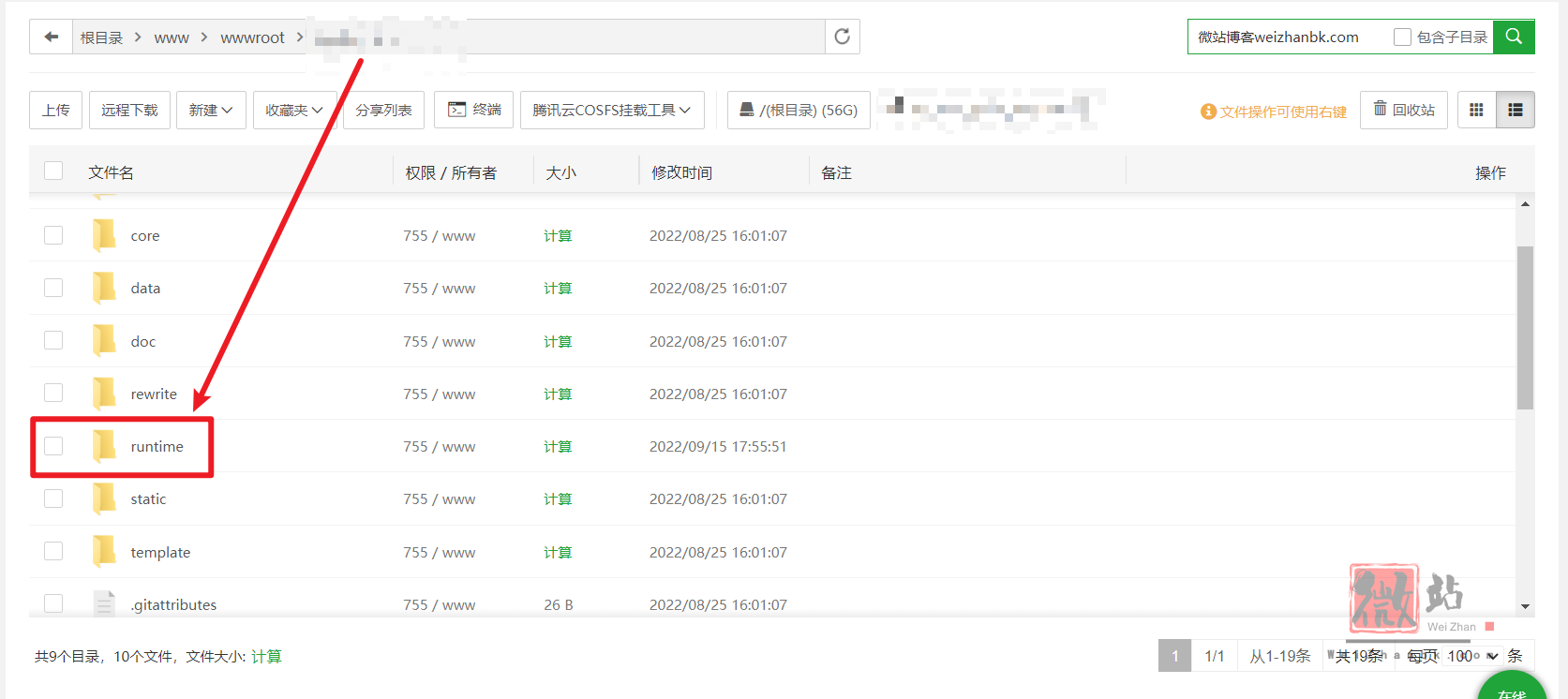Image resolution: width=1568 pixels, height=699 pixels.
Task: Open the doc folder icon
Action: pos(104,341)
